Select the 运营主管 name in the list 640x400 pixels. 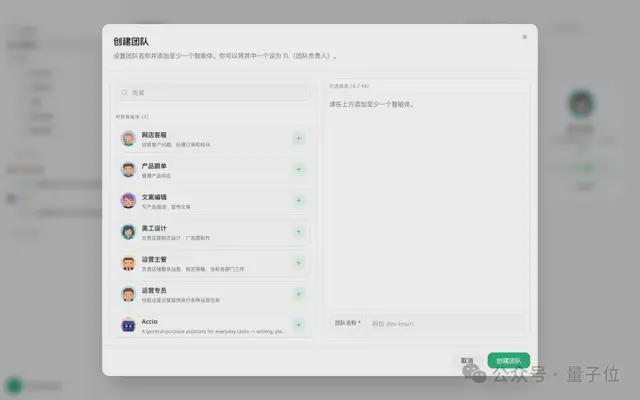(x=154, y=258)
